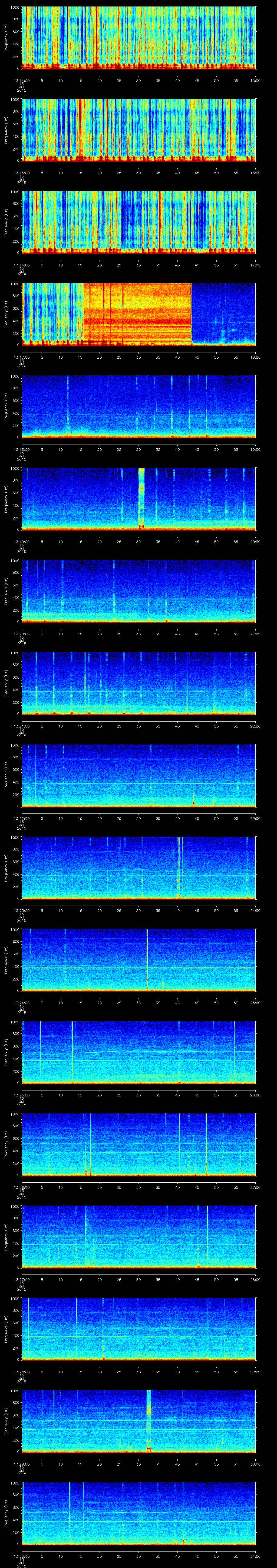This screenshot has width=277, height=1568.
Task: Select the "13:30:00" start time label
Action: 22,1556
